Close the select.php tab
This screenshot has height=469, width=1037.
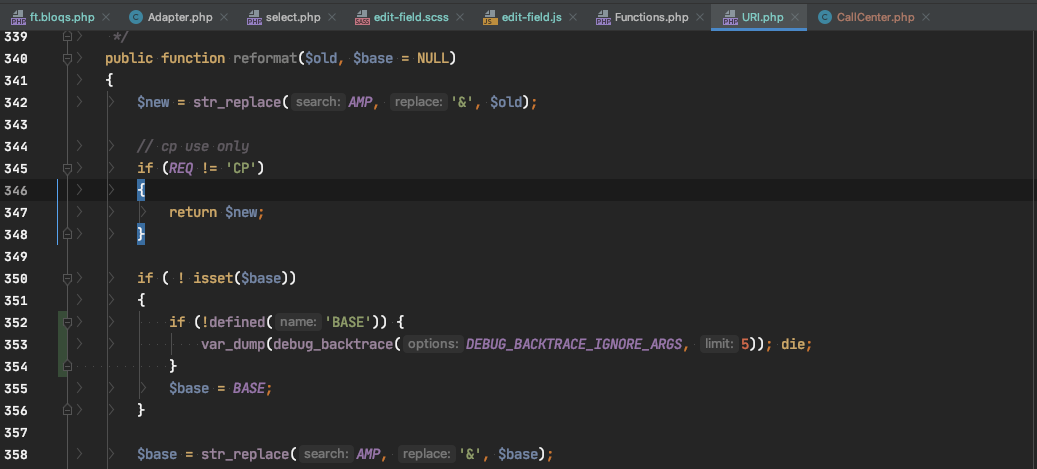332,17
